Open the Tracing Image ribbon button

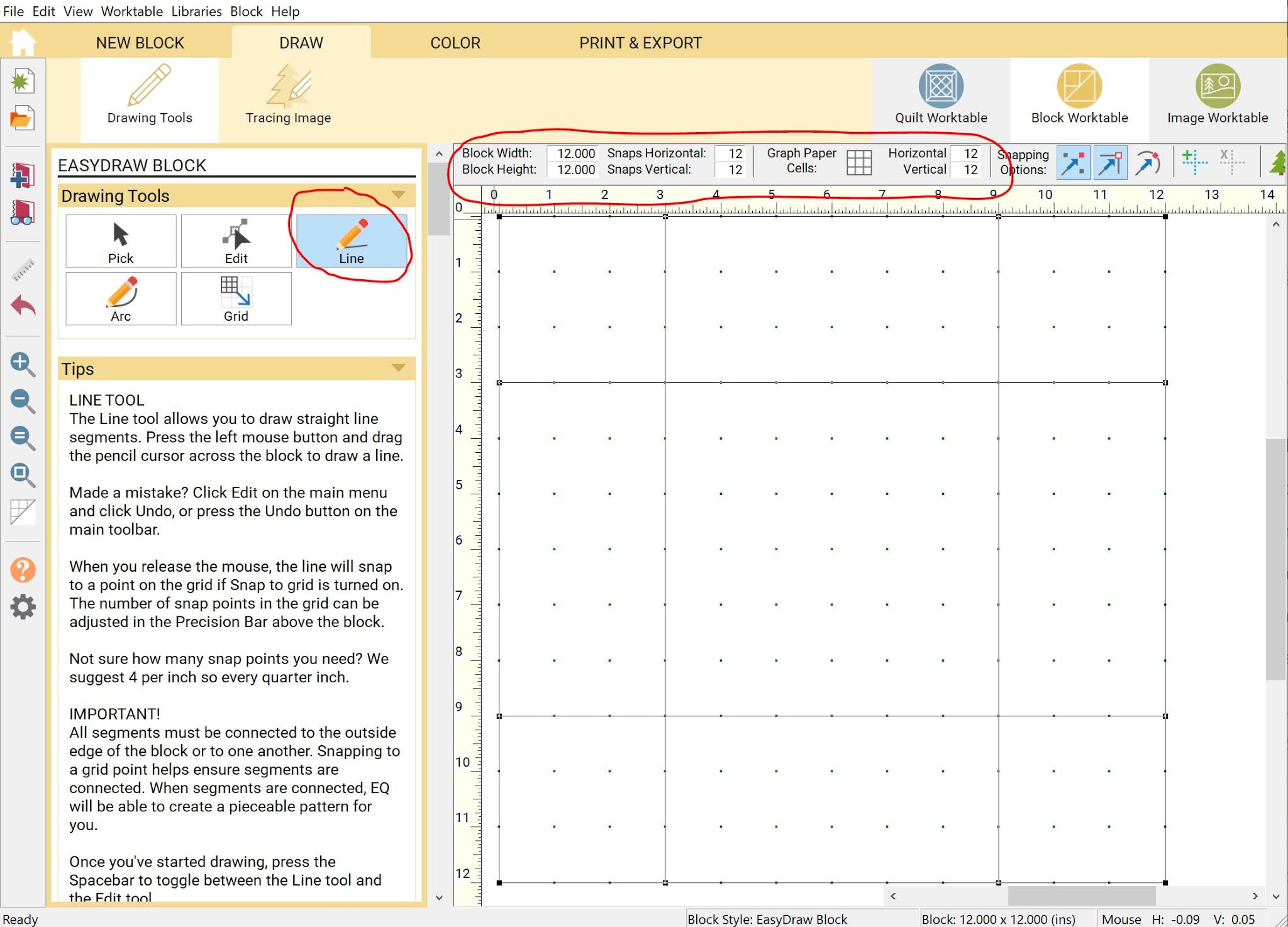click(x=288, y=96)
